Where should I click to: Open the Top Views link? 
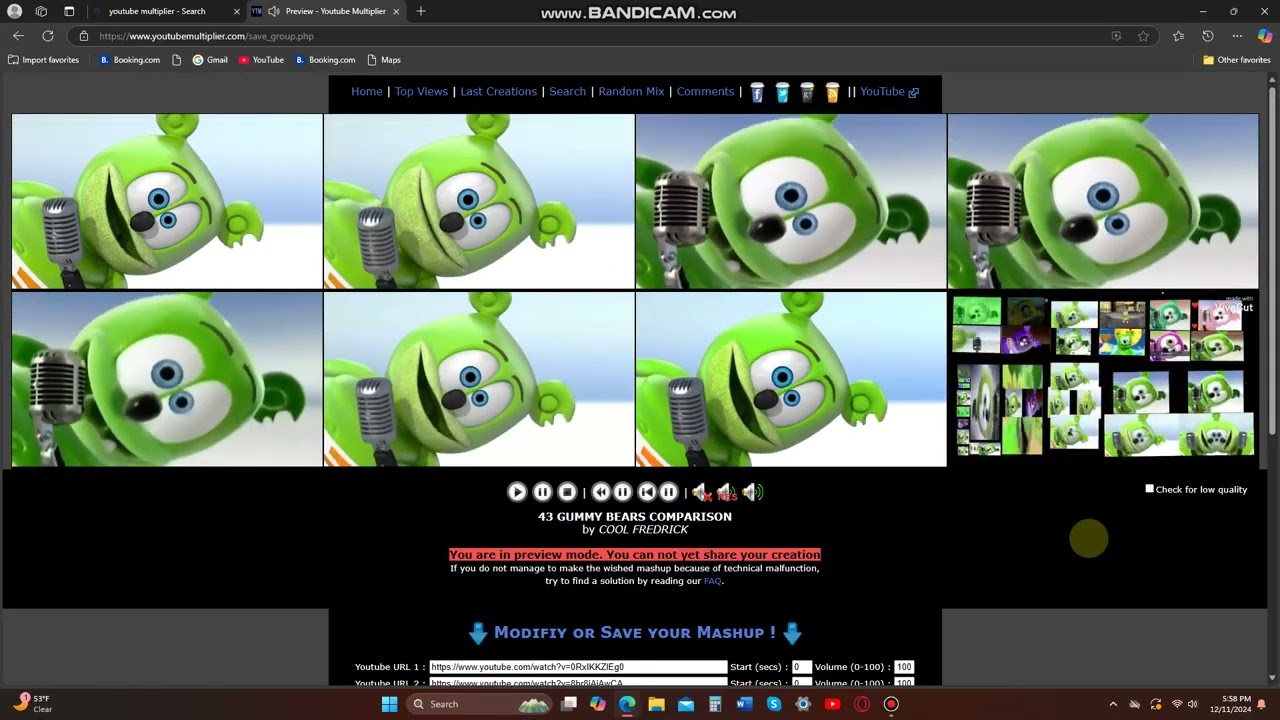421,91
